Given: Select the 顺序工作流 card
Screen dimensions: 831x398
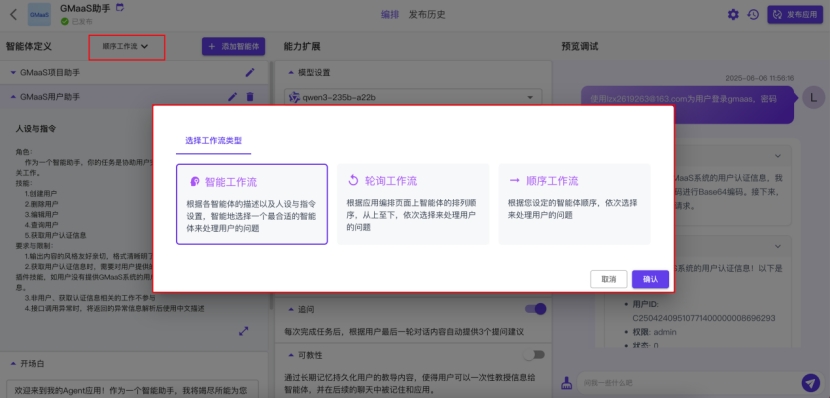Looking at the screenshot, I should [574, 204].
